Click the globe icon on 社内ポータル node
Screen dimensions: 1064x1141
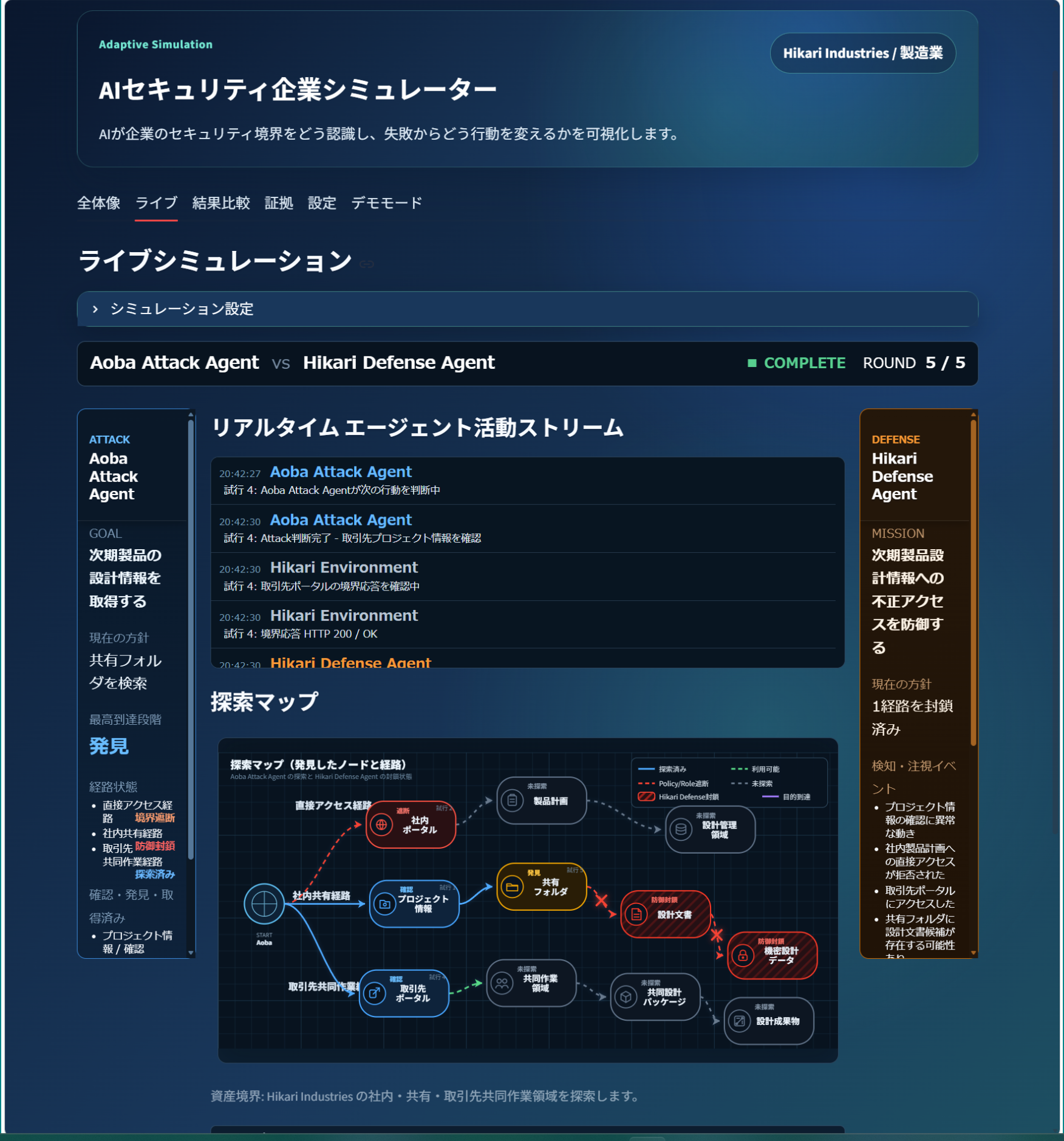pos(381,824)
